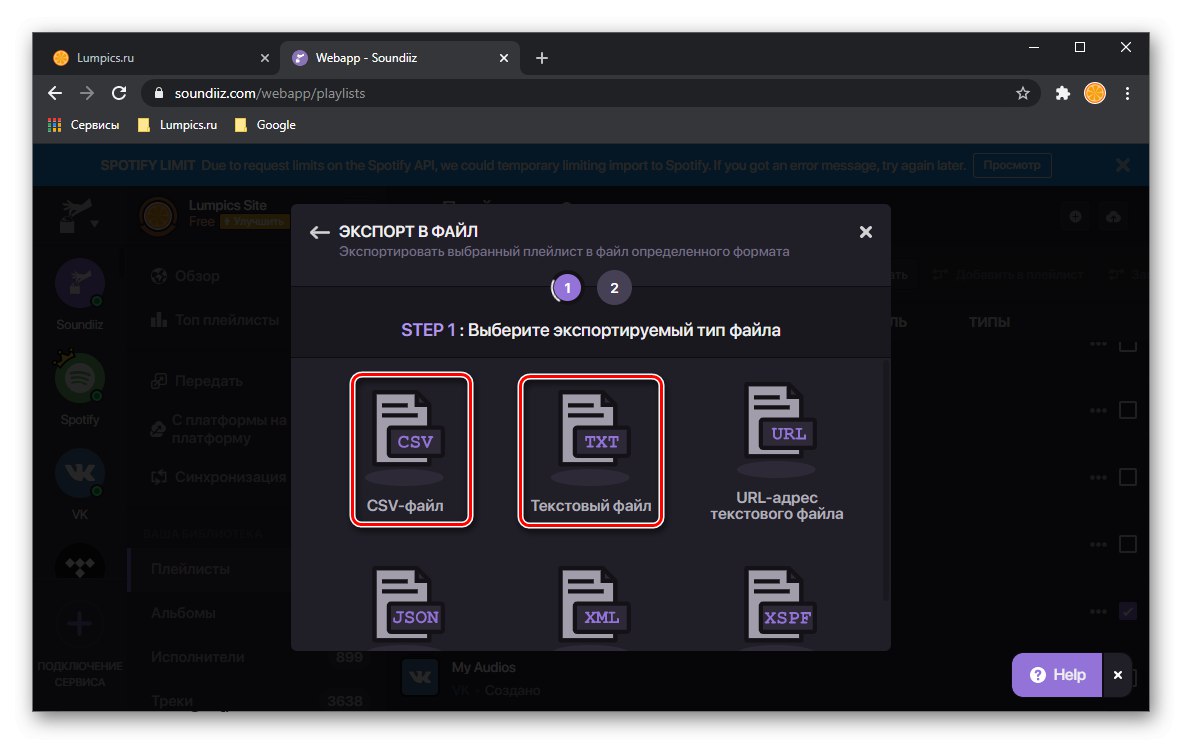
Task: Open Плейлисты in the library menu
Action: [x=190, y=569]
